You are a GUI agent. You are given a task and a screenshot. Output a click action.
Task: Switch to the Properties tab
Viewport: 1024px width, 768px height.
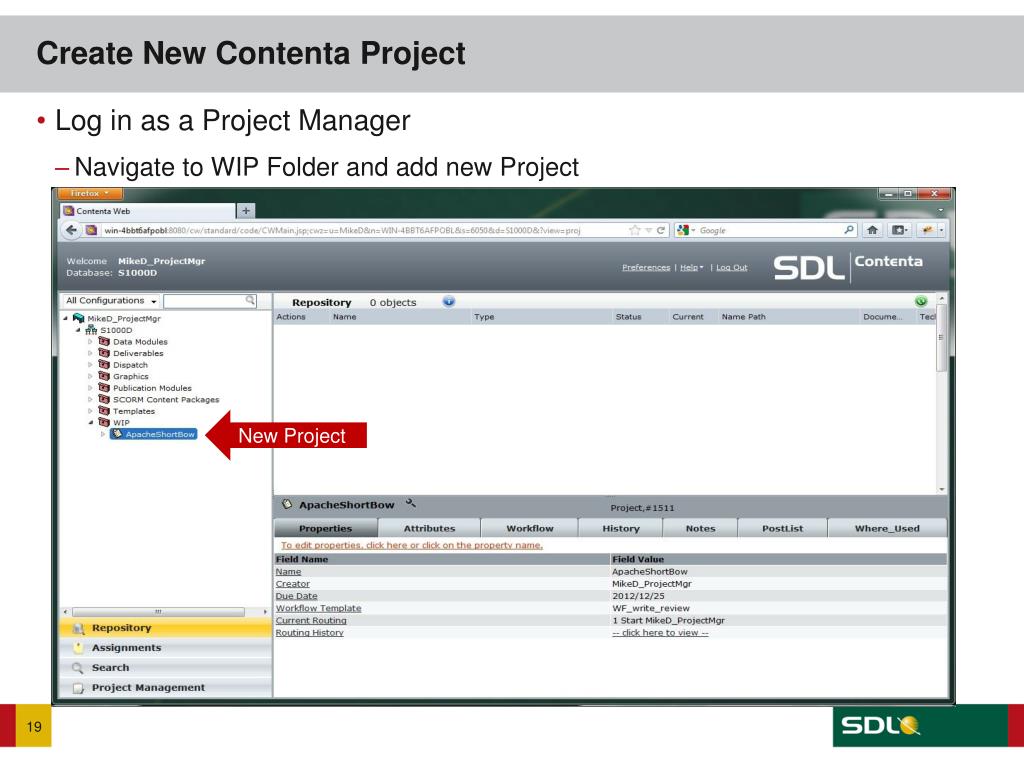[325, 528]
